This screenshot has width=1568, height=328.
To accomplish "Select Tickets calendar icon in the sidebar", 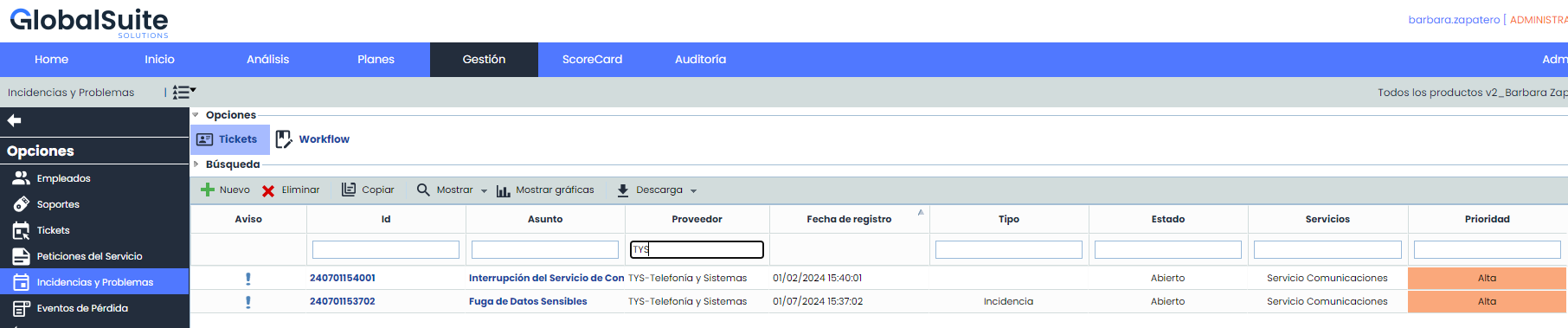I will tap(21, 230).
